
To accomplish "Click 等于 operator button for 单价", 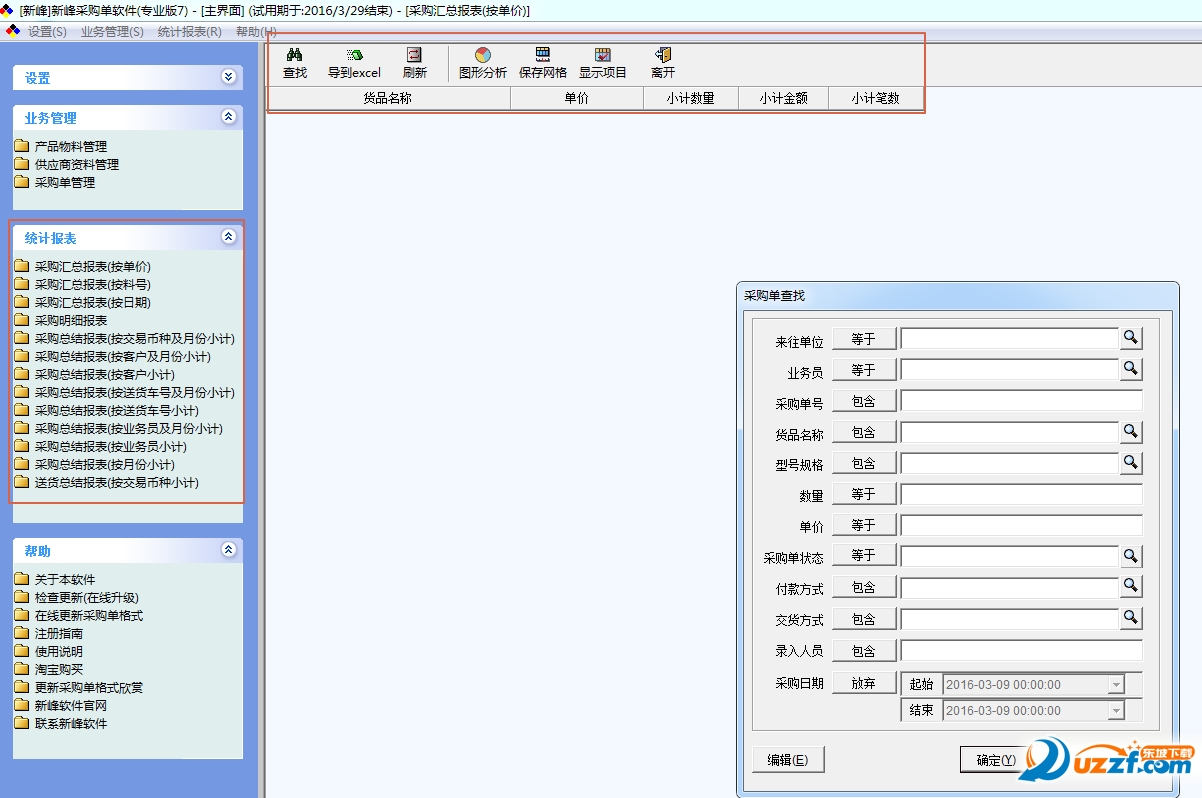I will [x=864, y=526].
